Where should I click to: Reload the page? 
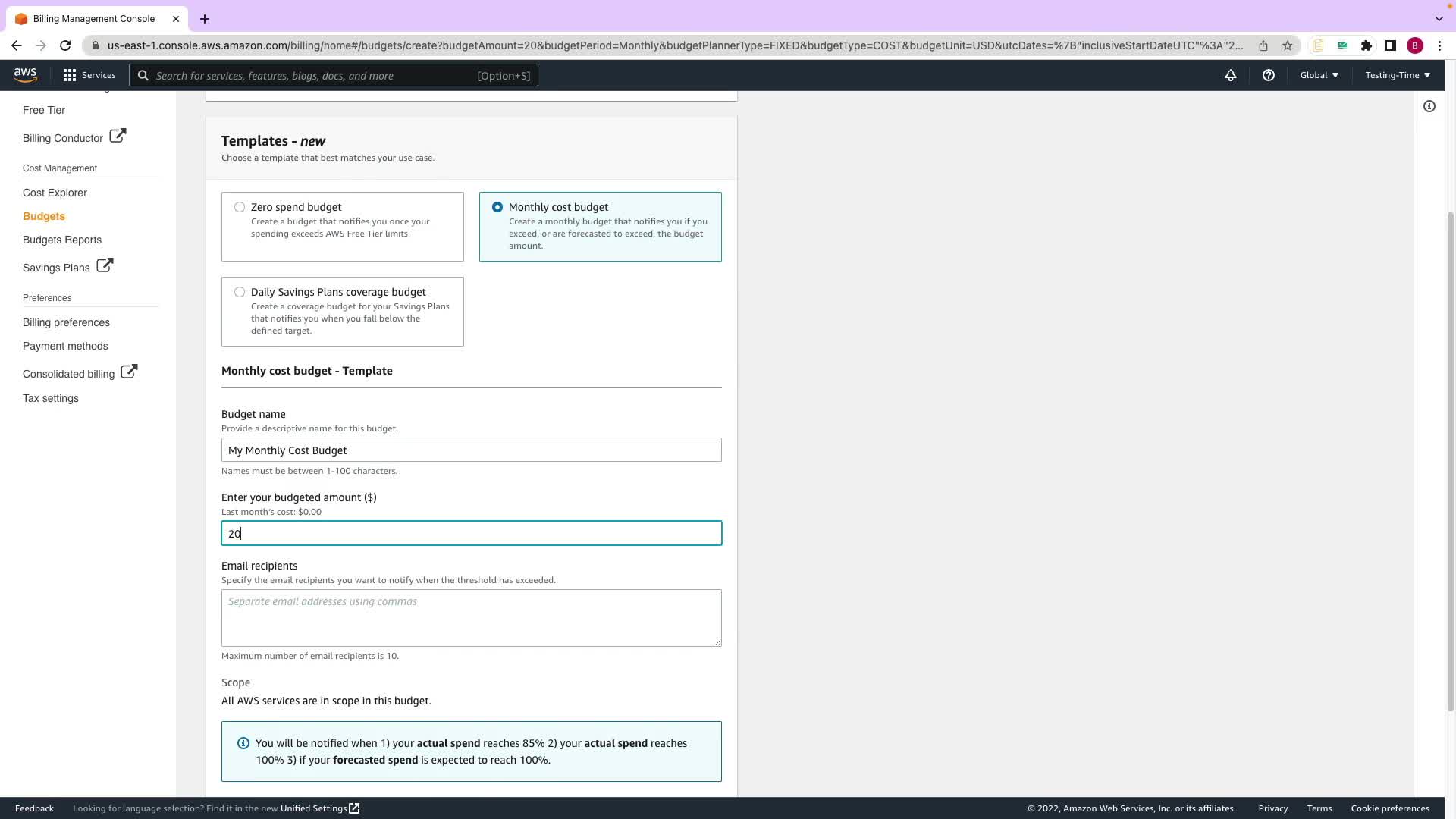click(x=65, y=45)
